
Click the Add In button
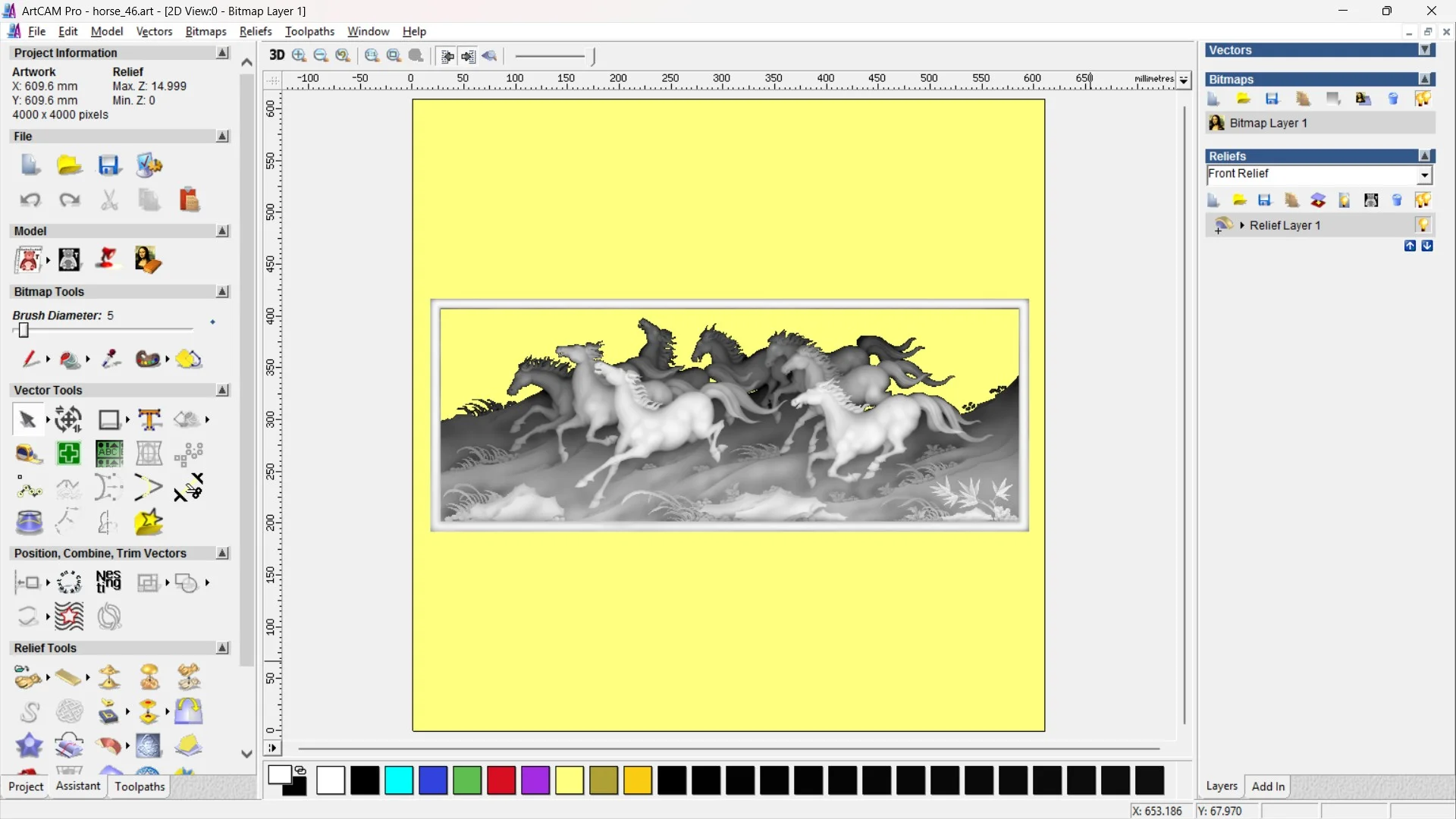click(x=1269, y=786)
